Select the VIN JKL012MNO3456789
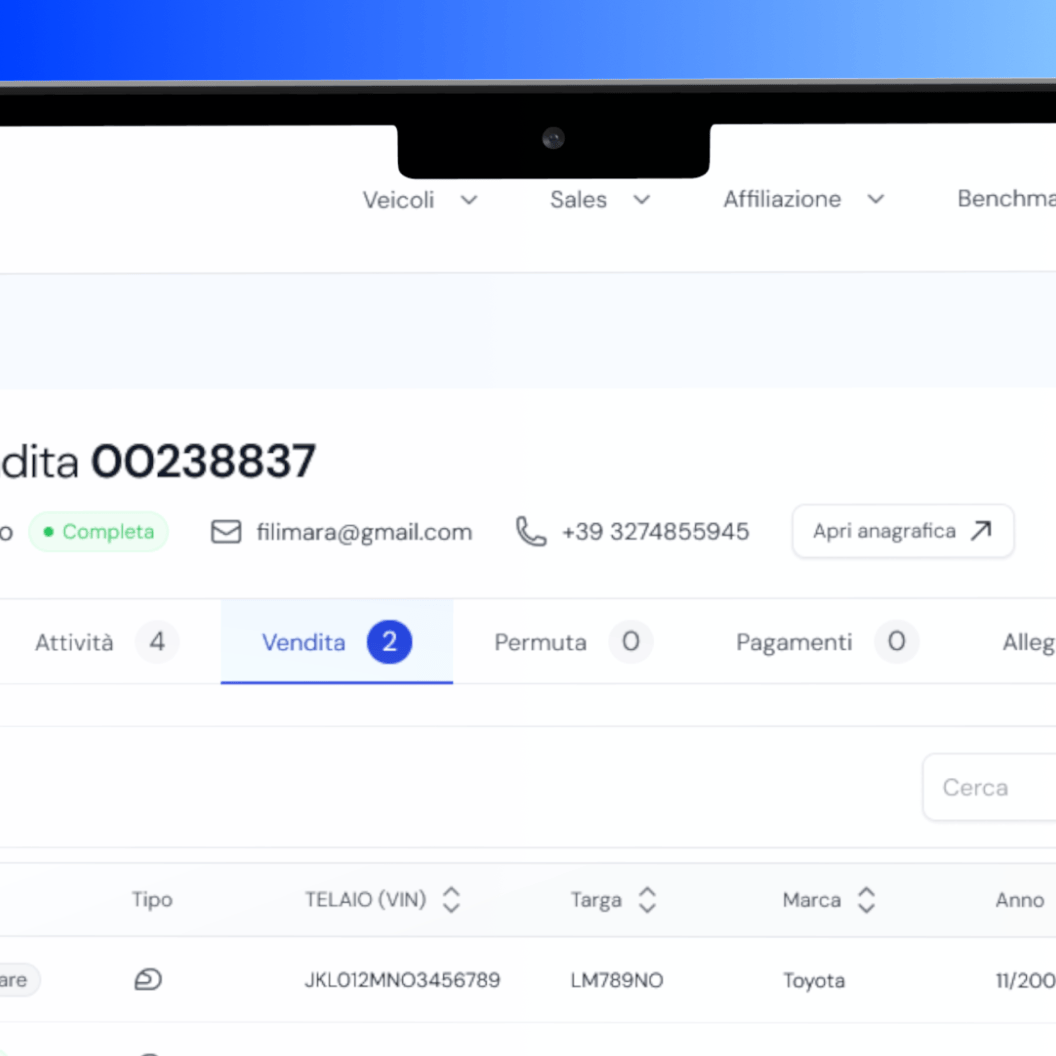This screenshot has height=1056, width=1056. click(402, 980)
